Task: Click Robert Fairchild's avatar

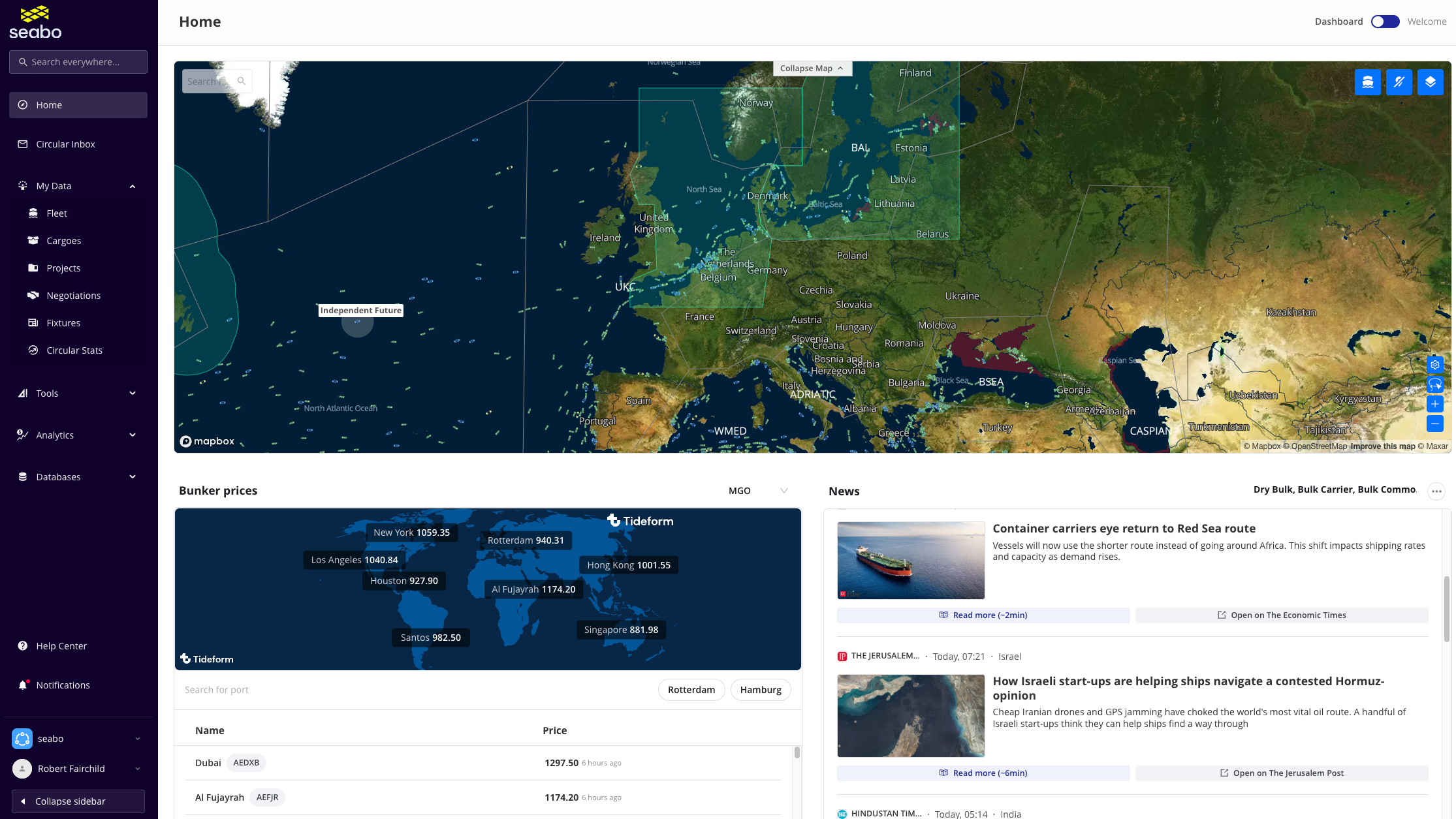Action: coord(22,769)
